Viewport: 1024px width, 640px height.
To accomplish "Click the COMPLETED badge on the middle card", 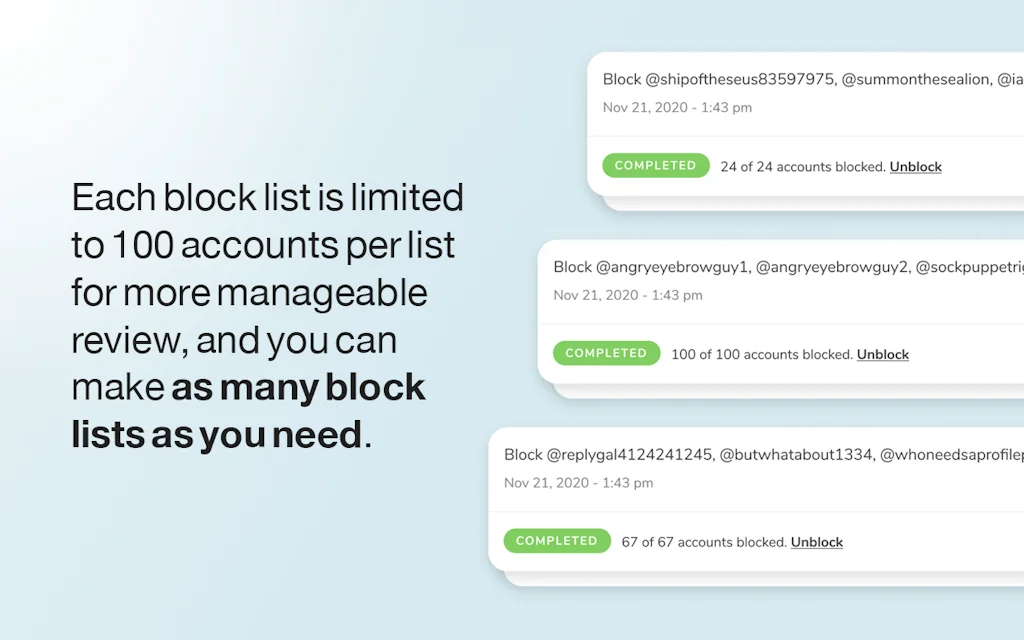I will point(606,353).
